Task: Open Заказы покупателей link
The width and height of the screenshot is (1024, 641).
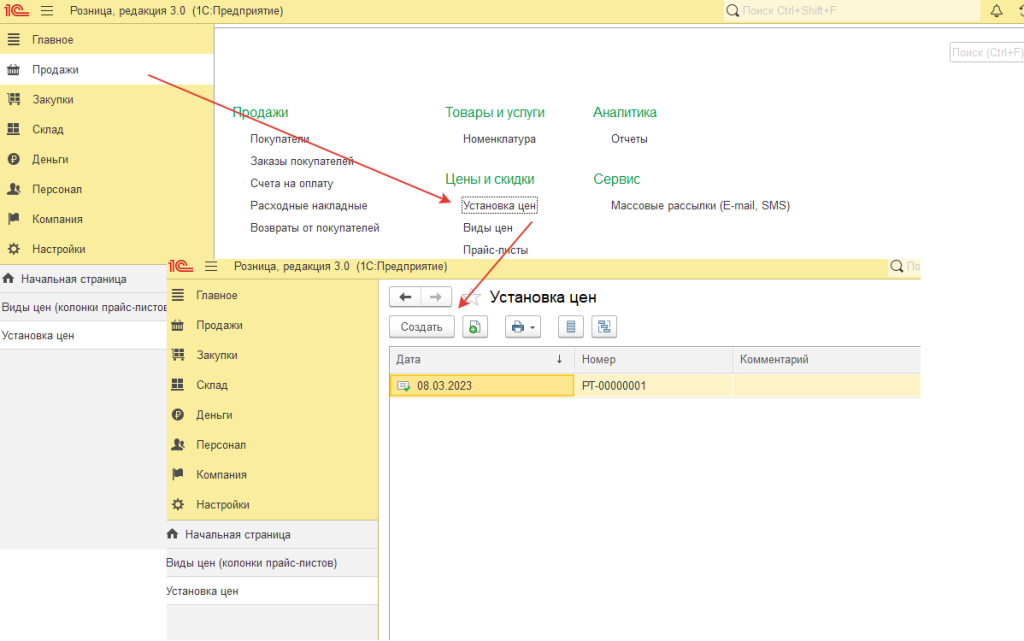Action: click(302, 161)
